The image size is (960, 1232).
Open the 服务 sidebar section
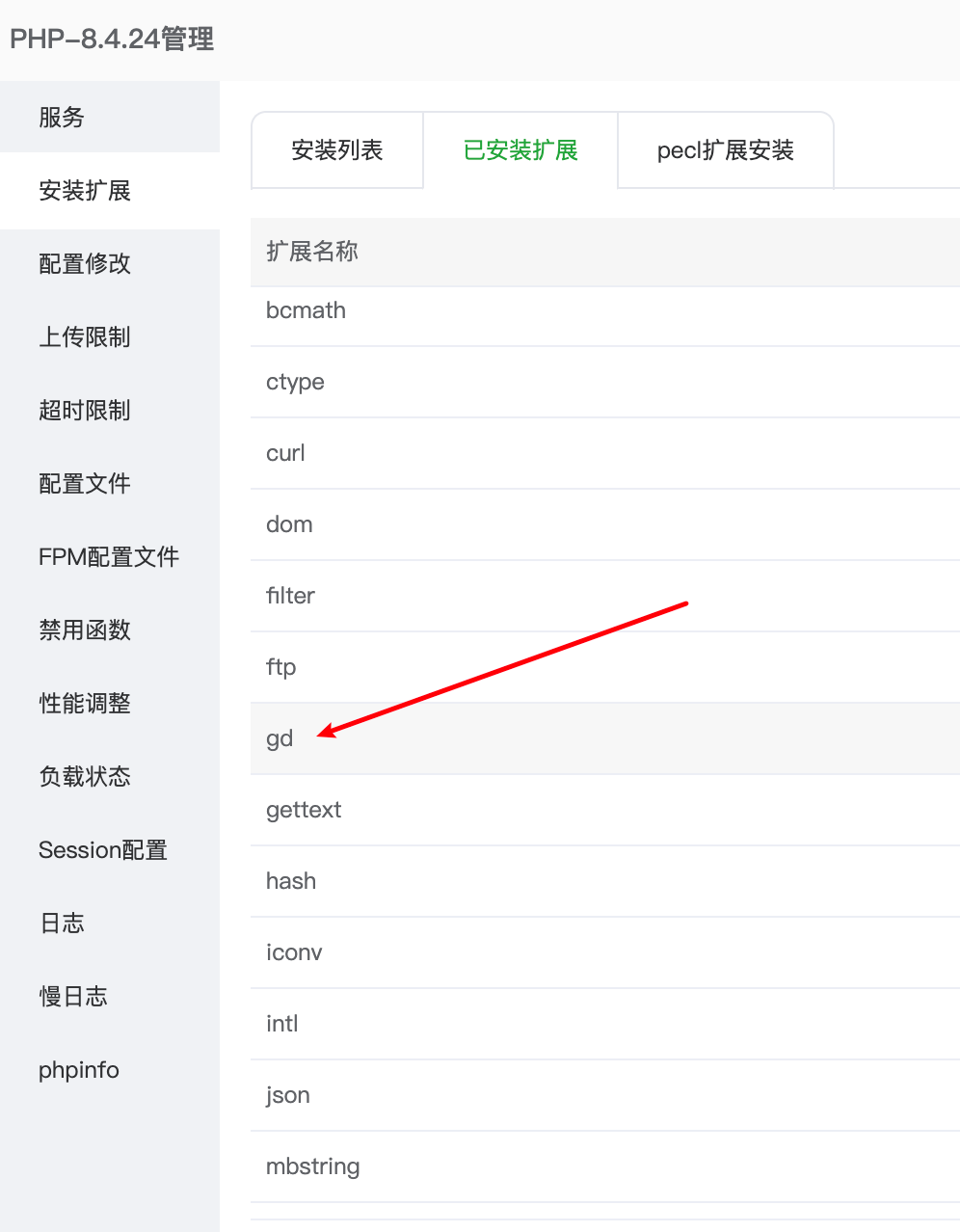tap(110, 118)
